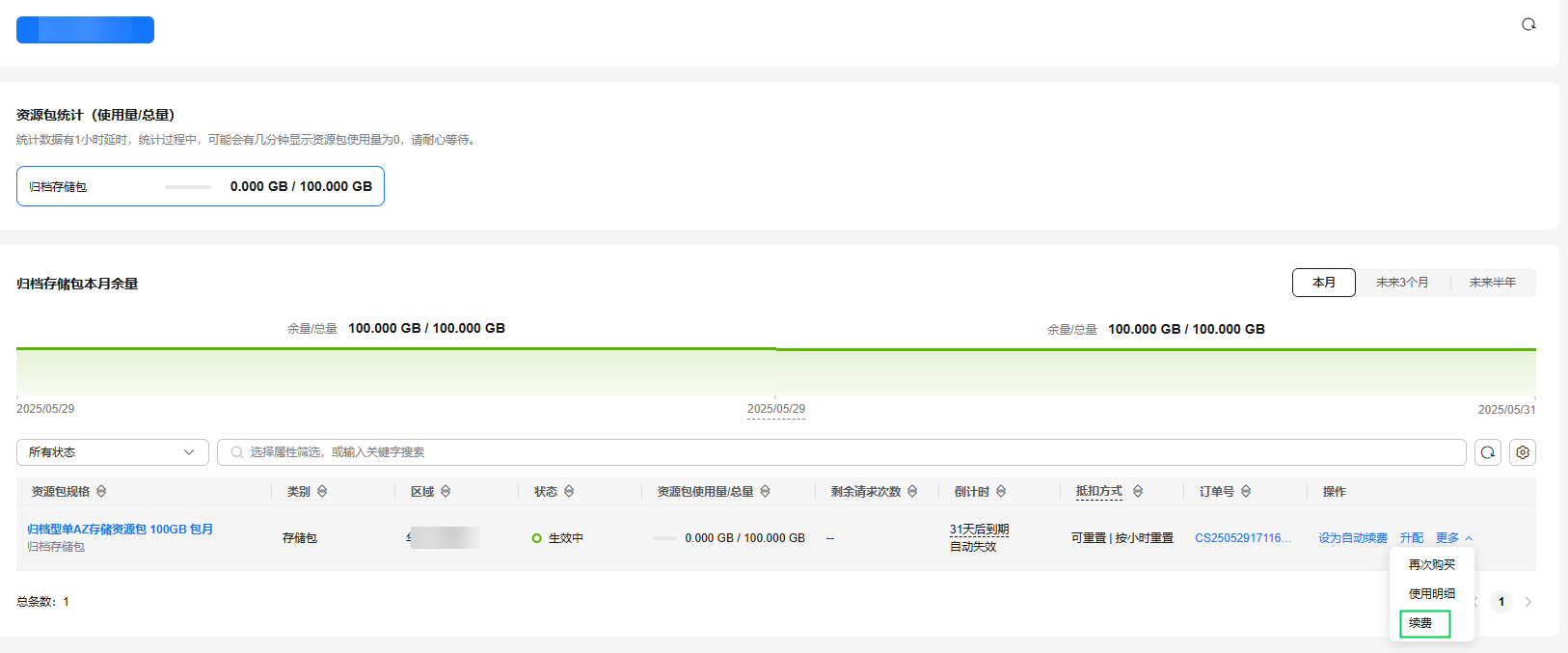Go to next page arrow
This screenshot has height=653, width=1568.
click(x=1528, y=602)
